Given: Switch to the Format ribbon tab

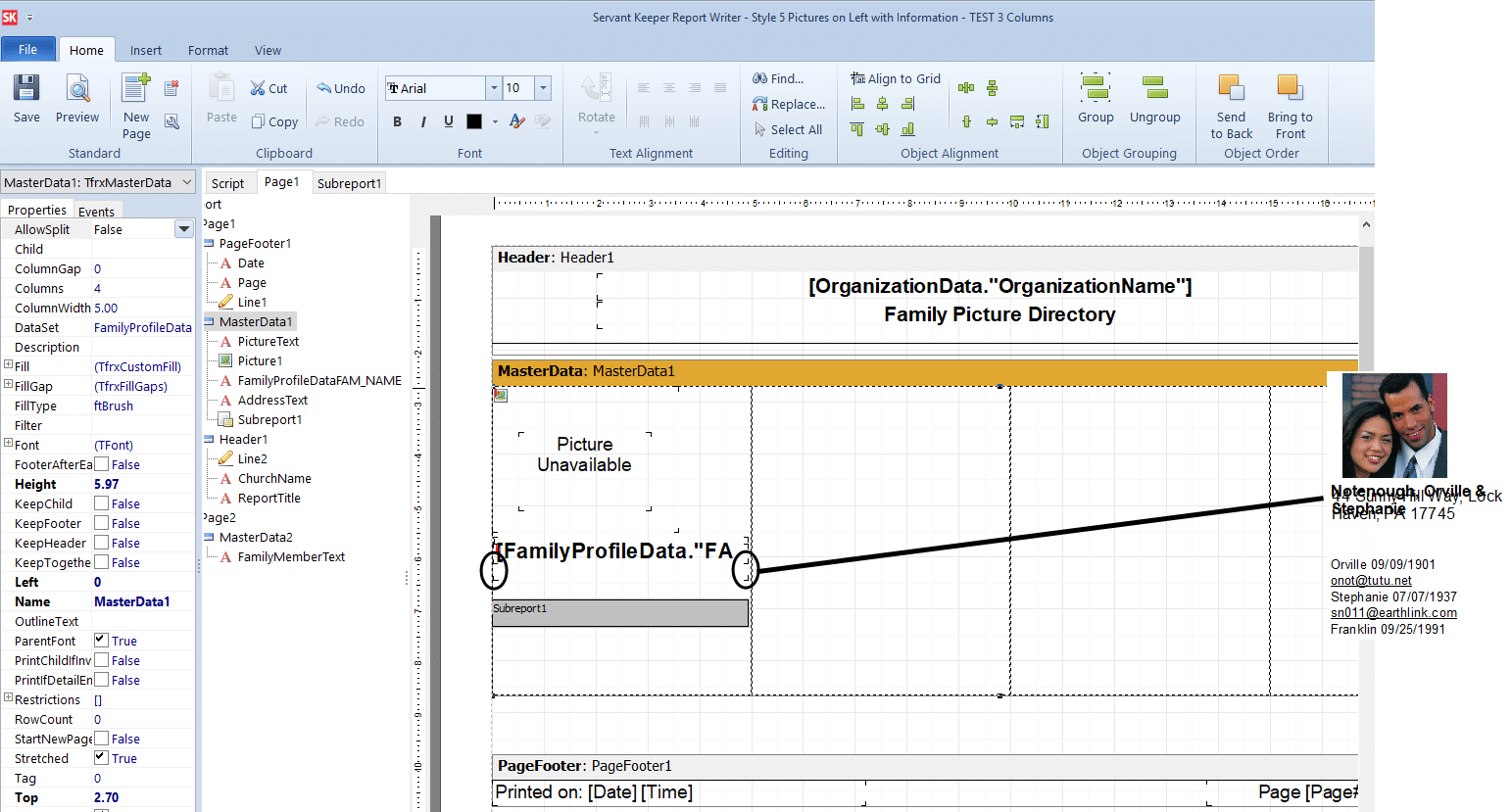Looking at the screenshot, I should pyautogui.click(x=208, y=50).
